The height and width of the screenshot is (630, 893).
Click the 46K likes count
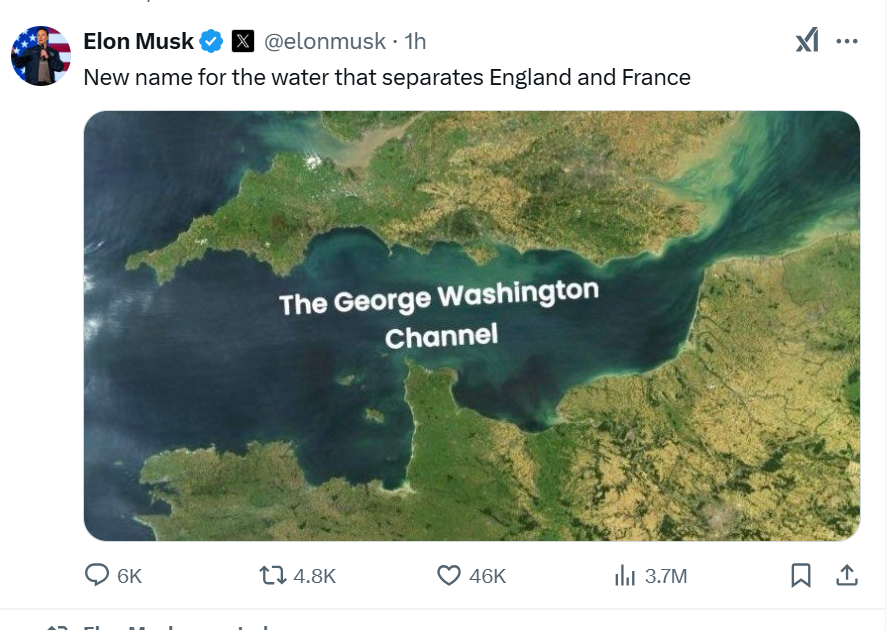tap(488, 576)
